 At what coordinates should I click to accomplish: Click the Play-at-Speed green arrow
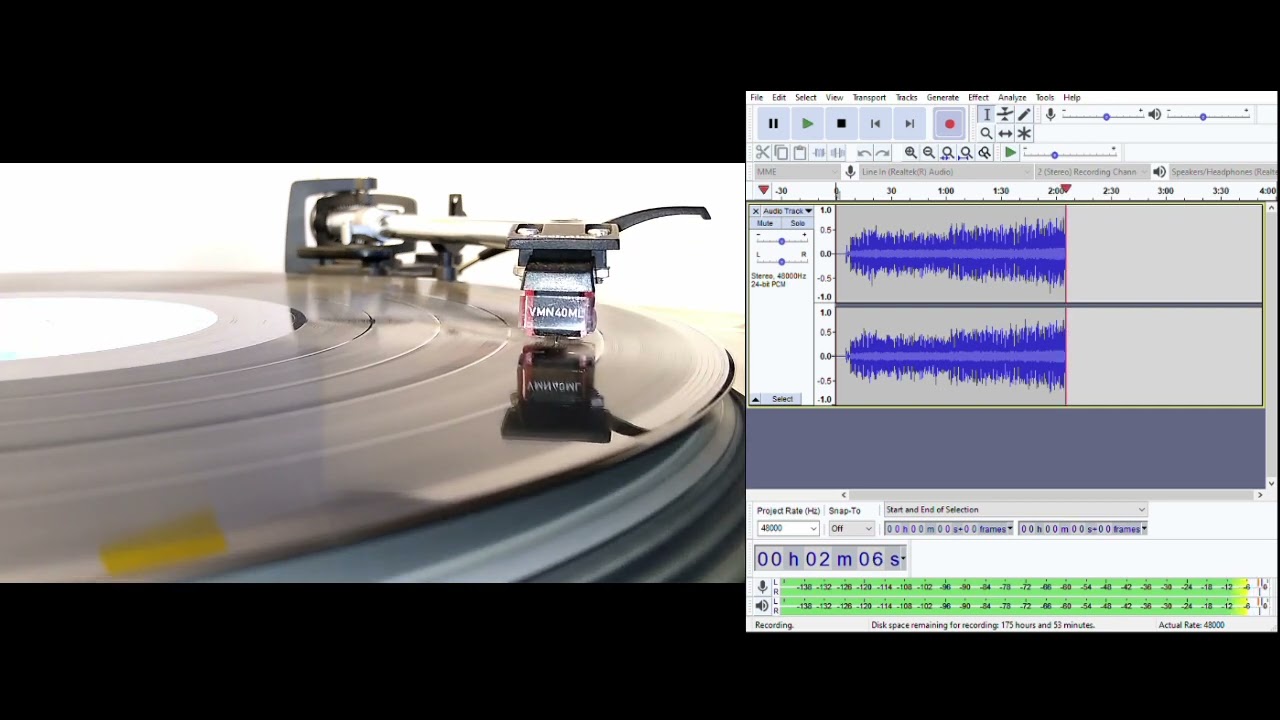coord(1010,153)
